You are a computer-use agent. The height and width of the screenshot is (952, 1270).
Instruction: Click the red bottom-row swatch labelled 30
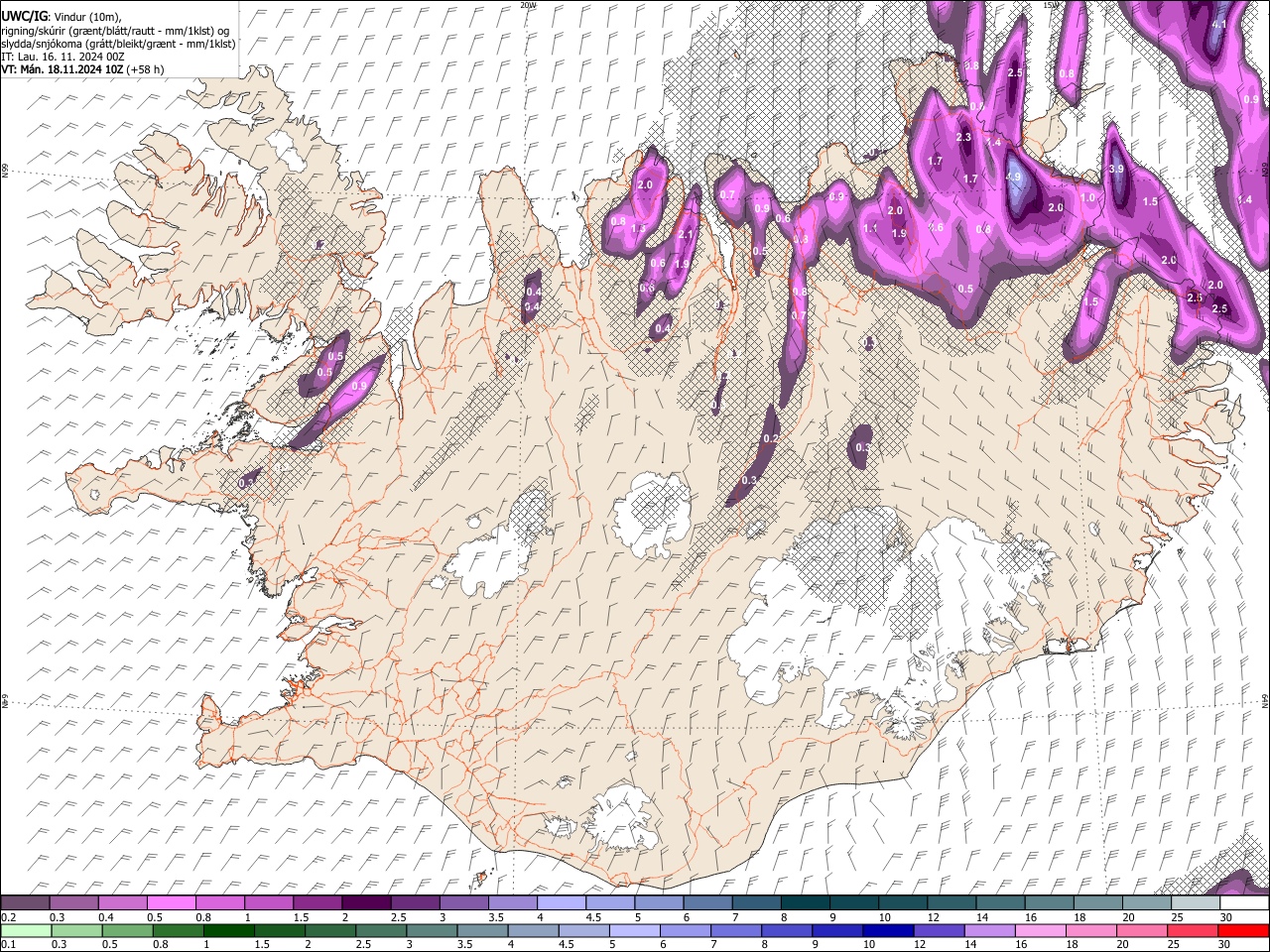pos(1243,930)
